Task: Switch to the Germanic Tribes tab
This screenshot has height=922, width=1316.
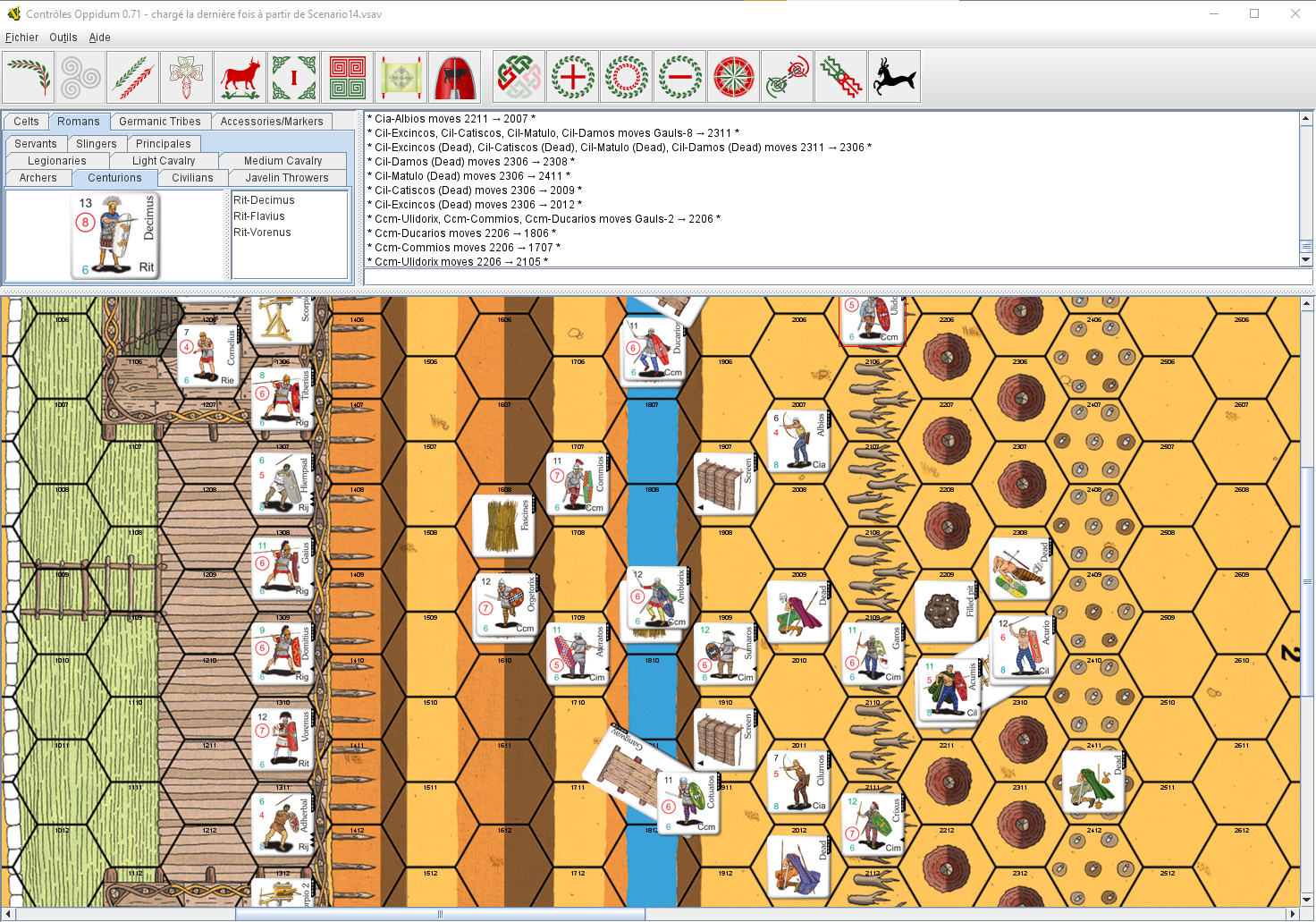Action: click(160, 122)
